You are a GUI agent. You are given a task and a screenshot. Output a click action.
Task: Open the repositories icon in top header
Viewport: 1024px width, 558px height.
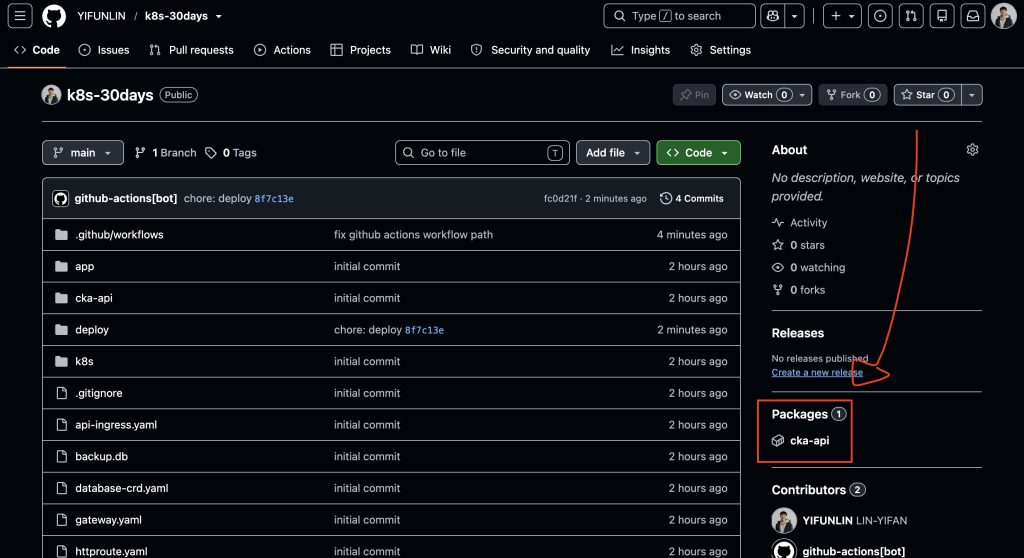pos(942,16)
